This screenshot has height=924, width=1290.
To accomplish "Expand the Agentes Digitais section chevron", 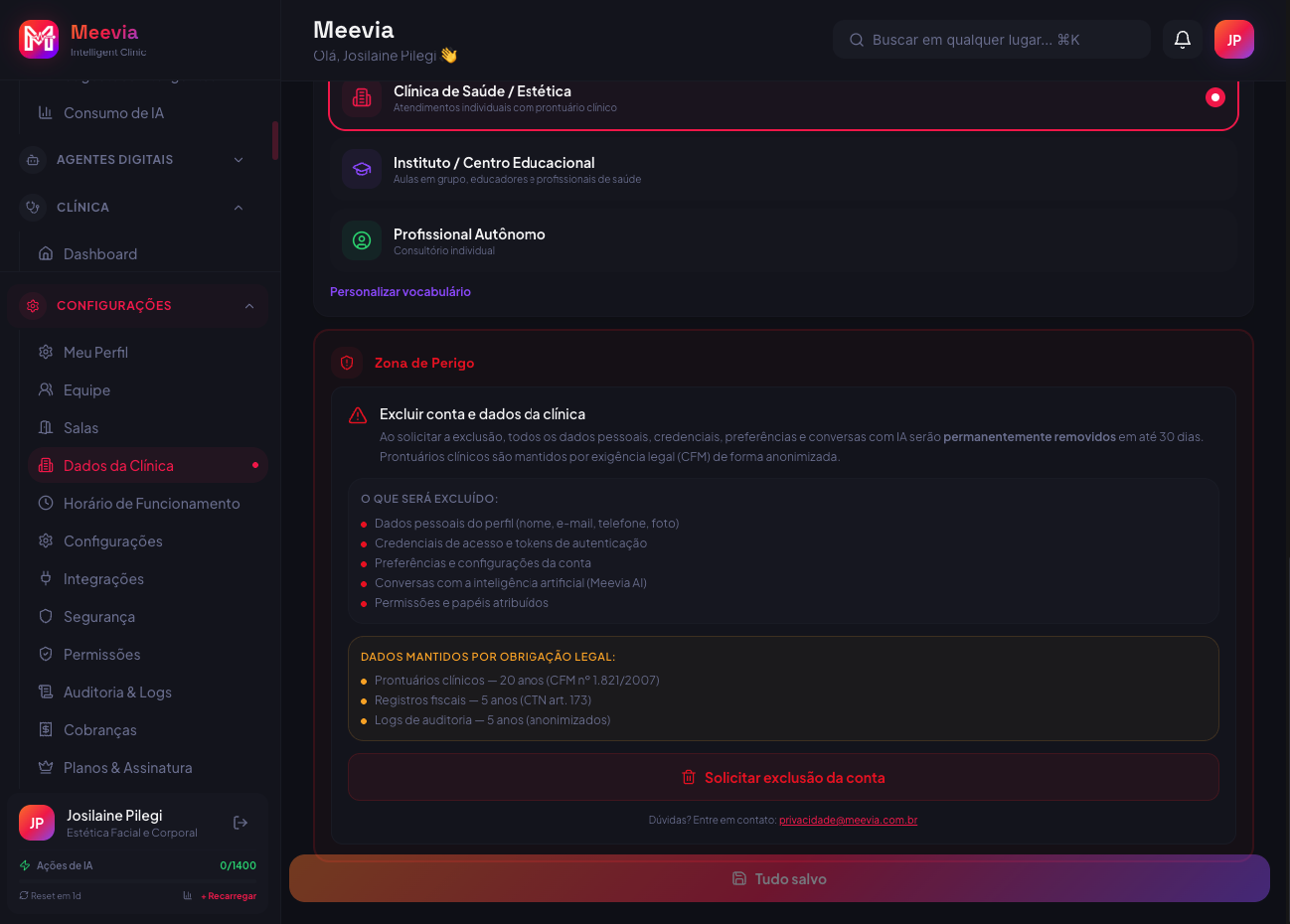I will (239, 160).
